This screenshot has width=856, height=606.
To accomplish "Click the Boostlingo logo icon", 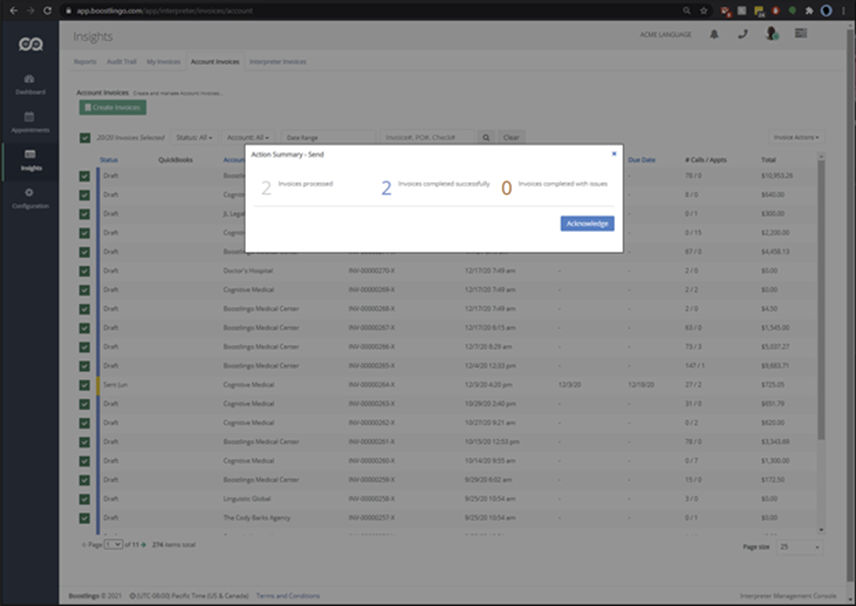I will click(x=30, y=45).
